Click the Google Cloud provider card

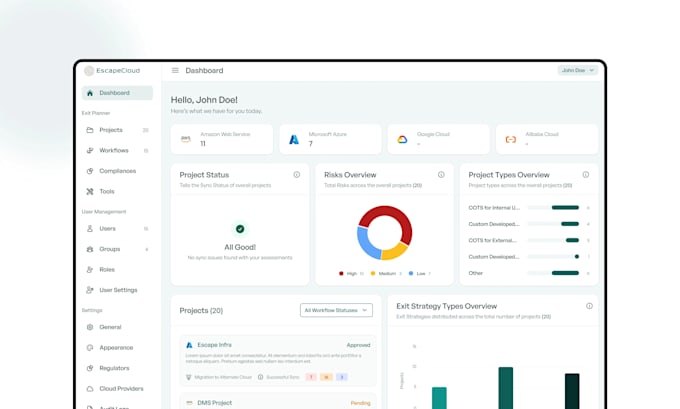coord(438,139)
